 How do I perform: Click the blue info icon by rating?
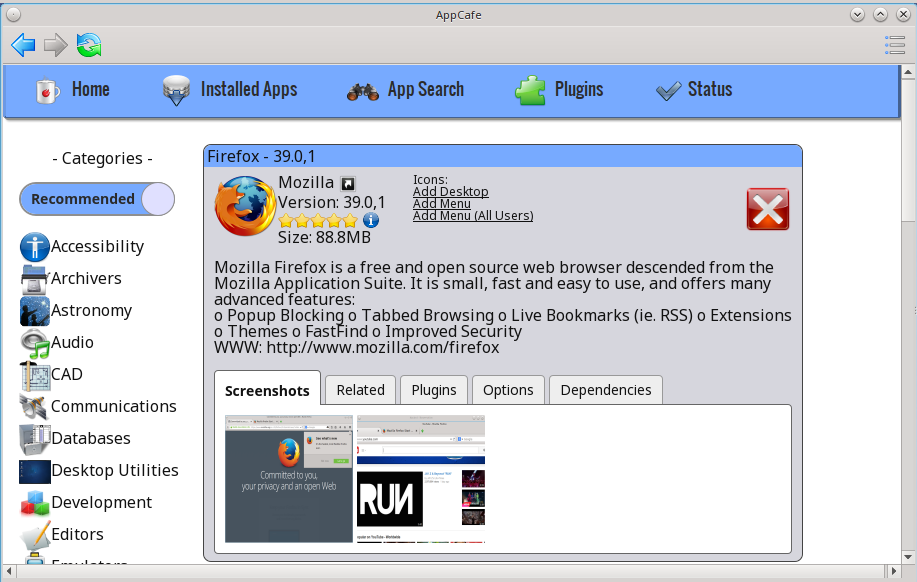[371, 221]
